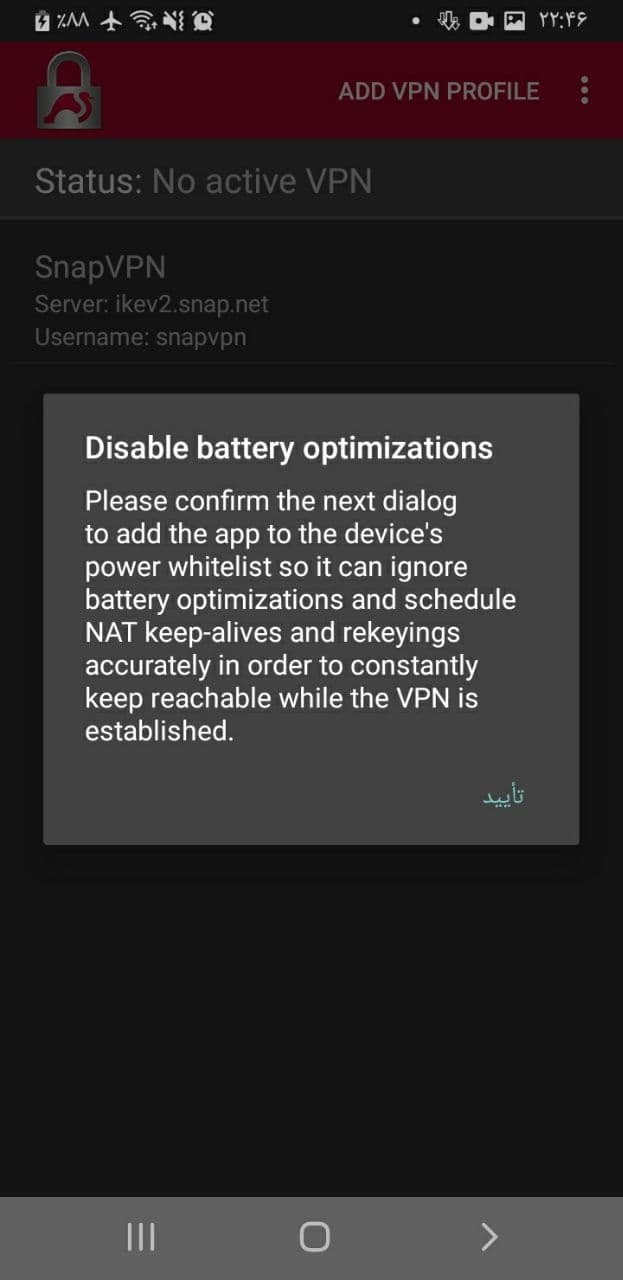
Task: Go back using the navigation arrow
Action: coord(489,1238)
